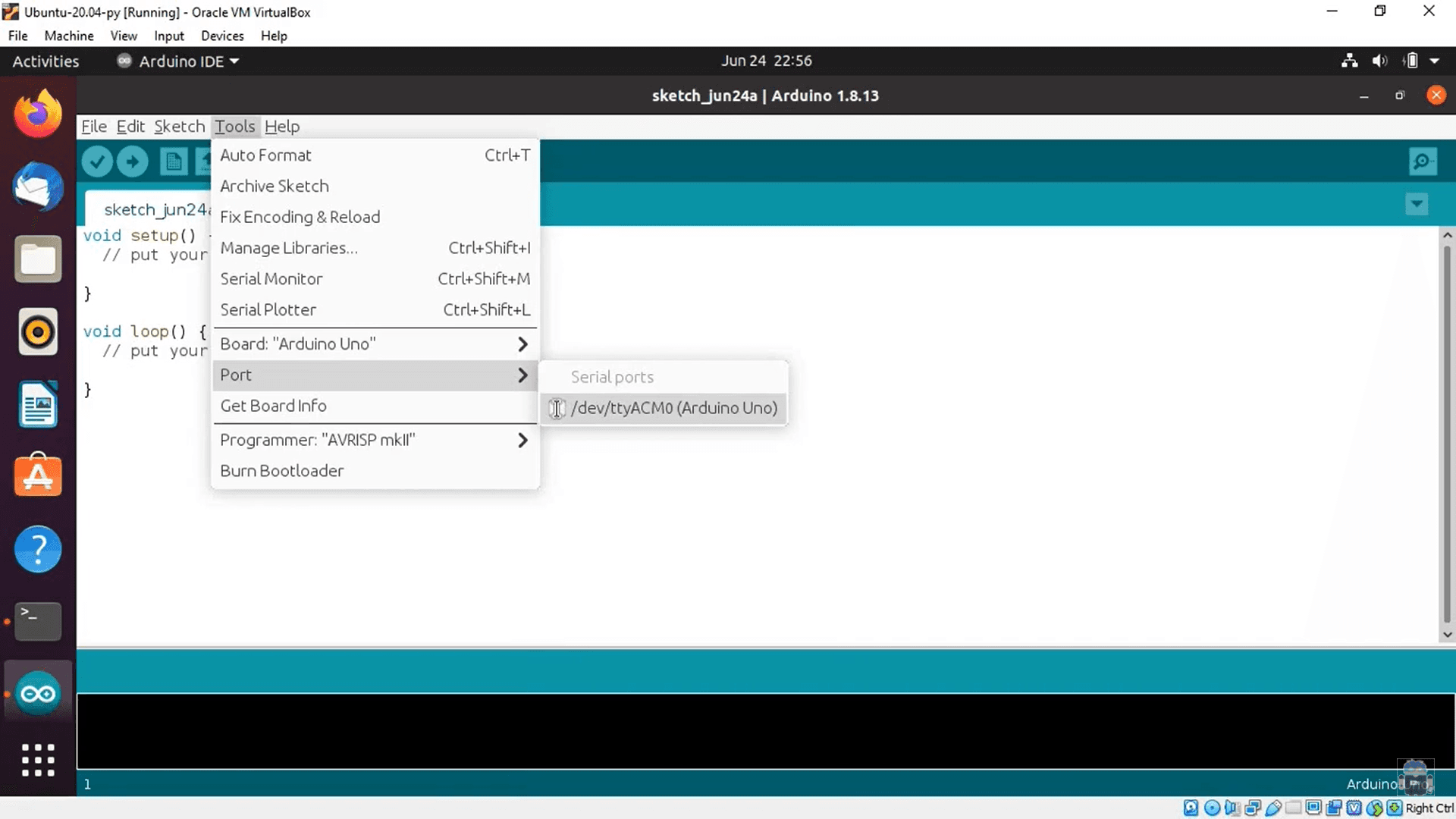This screenshot has width=1456, height=819.
Task: Choose Auto Format from Tools menu
Action: coord(375,155)
